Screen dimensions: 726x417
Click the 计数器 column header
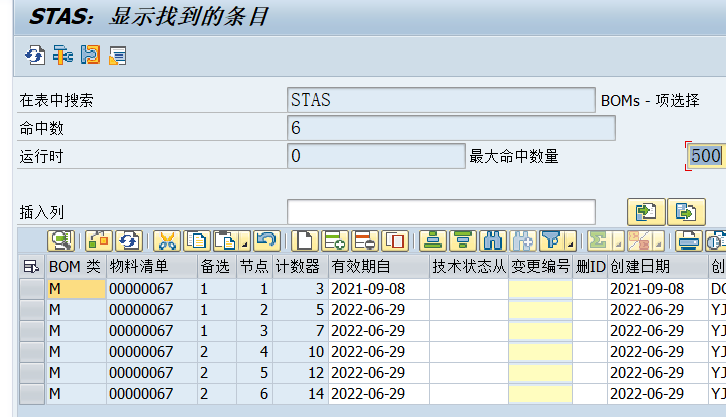(x=300, y=267)
